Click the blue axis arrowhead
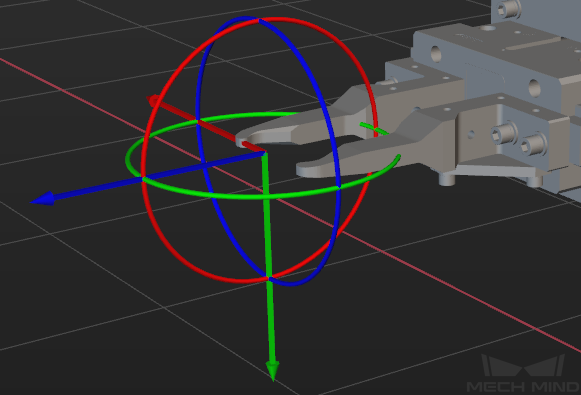 coord(43,199)
